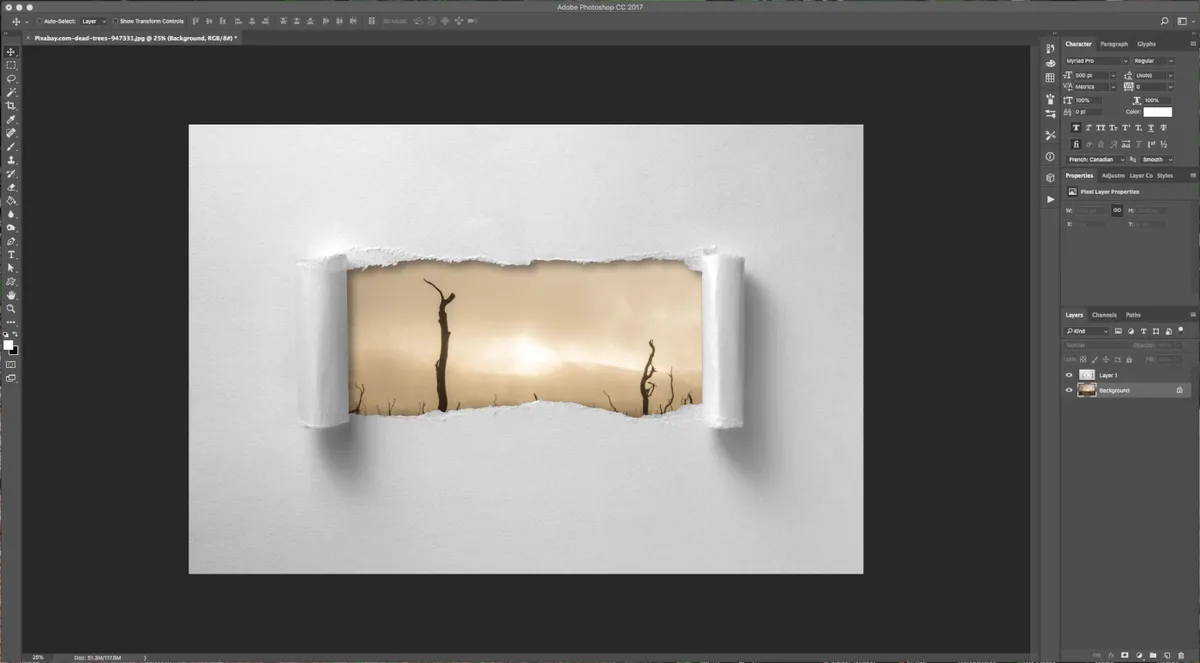This screenshot has width=1200, height=663.
Task: Select the Move tool in the toolbox
Action: [11, 51]
